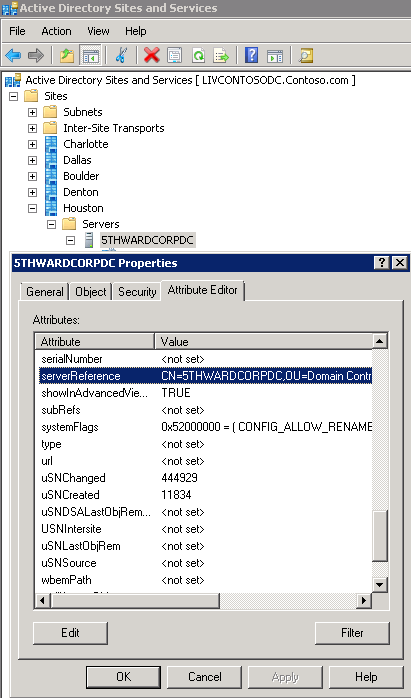The width and height of the screenshot is (411, 698).
Task: Click the Dallas site icon
Action: pyautogui.click(x=51, y=160)
